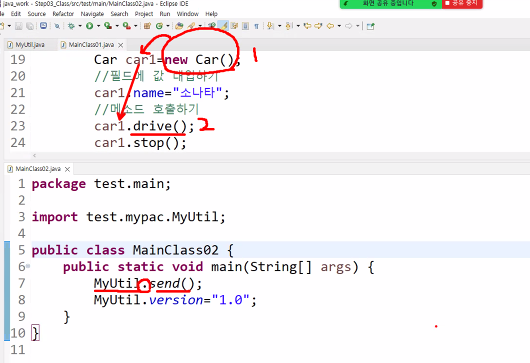Open the Coverage dropdown arrow
Screen dimensions: 530x363
click(x=117, y=26)
